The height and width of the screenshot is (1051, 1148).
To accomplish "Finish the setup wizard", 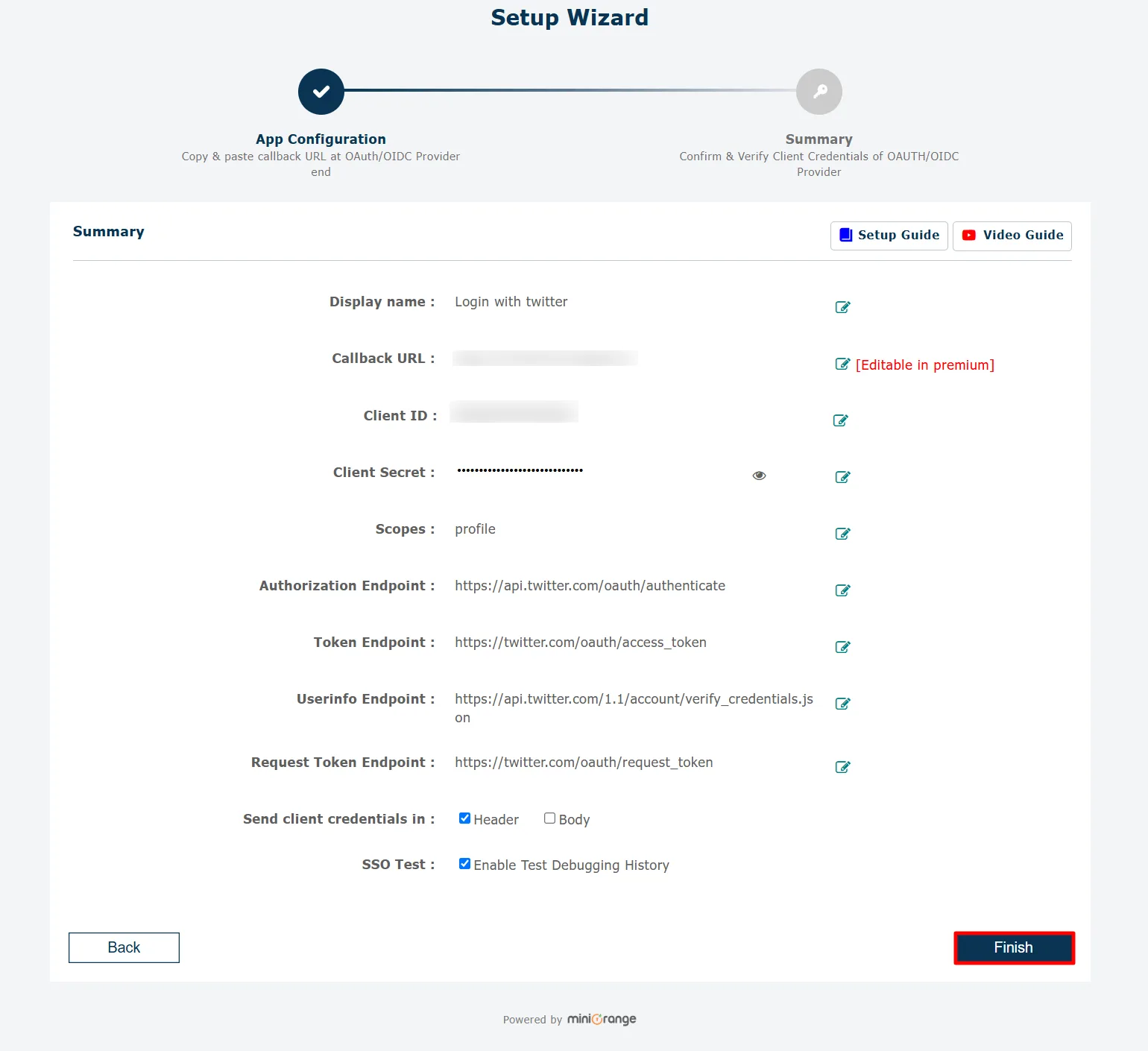I will click(1014, 947).
